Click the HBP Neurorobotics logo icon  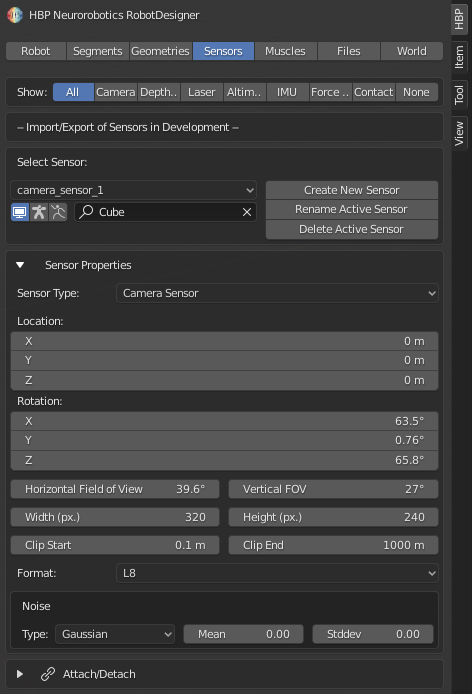click(x=15, y=15)
